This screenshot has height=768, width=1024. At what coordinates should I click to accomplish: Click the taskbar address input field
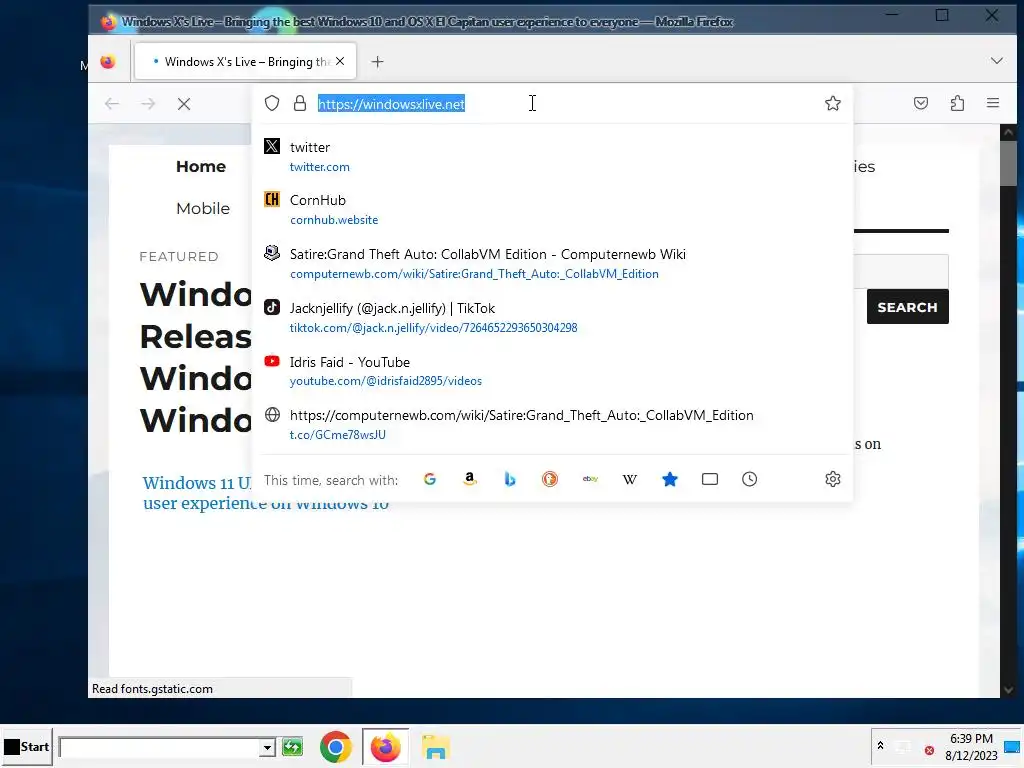159,747
